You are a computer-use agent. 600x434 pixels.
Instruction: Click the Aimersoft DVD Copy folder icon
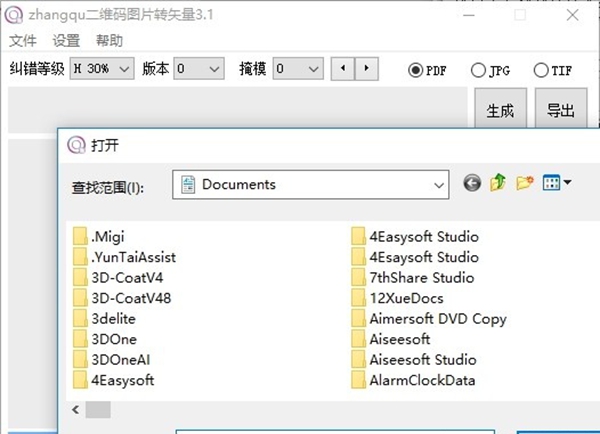[358, 318]
